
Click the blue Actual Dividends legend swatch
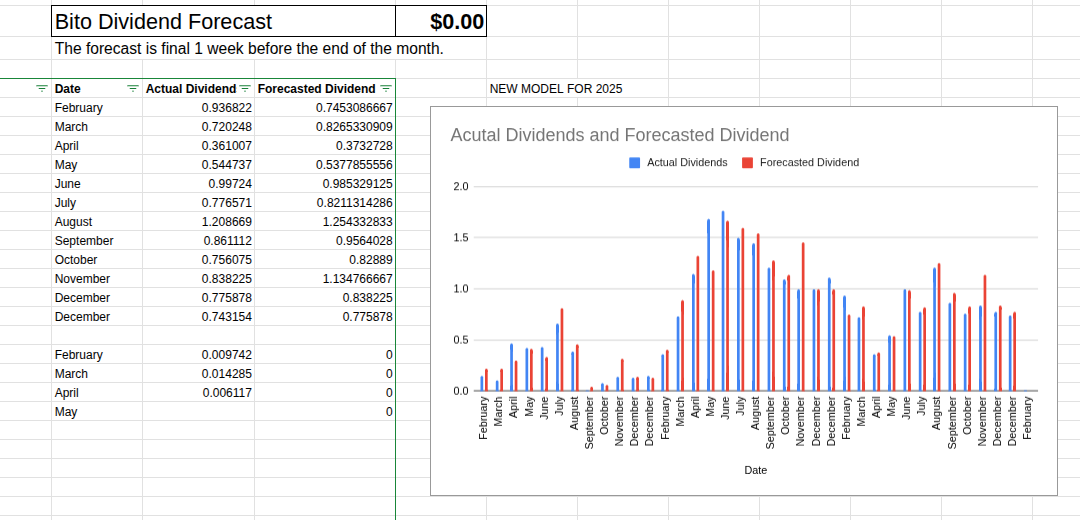634,163
